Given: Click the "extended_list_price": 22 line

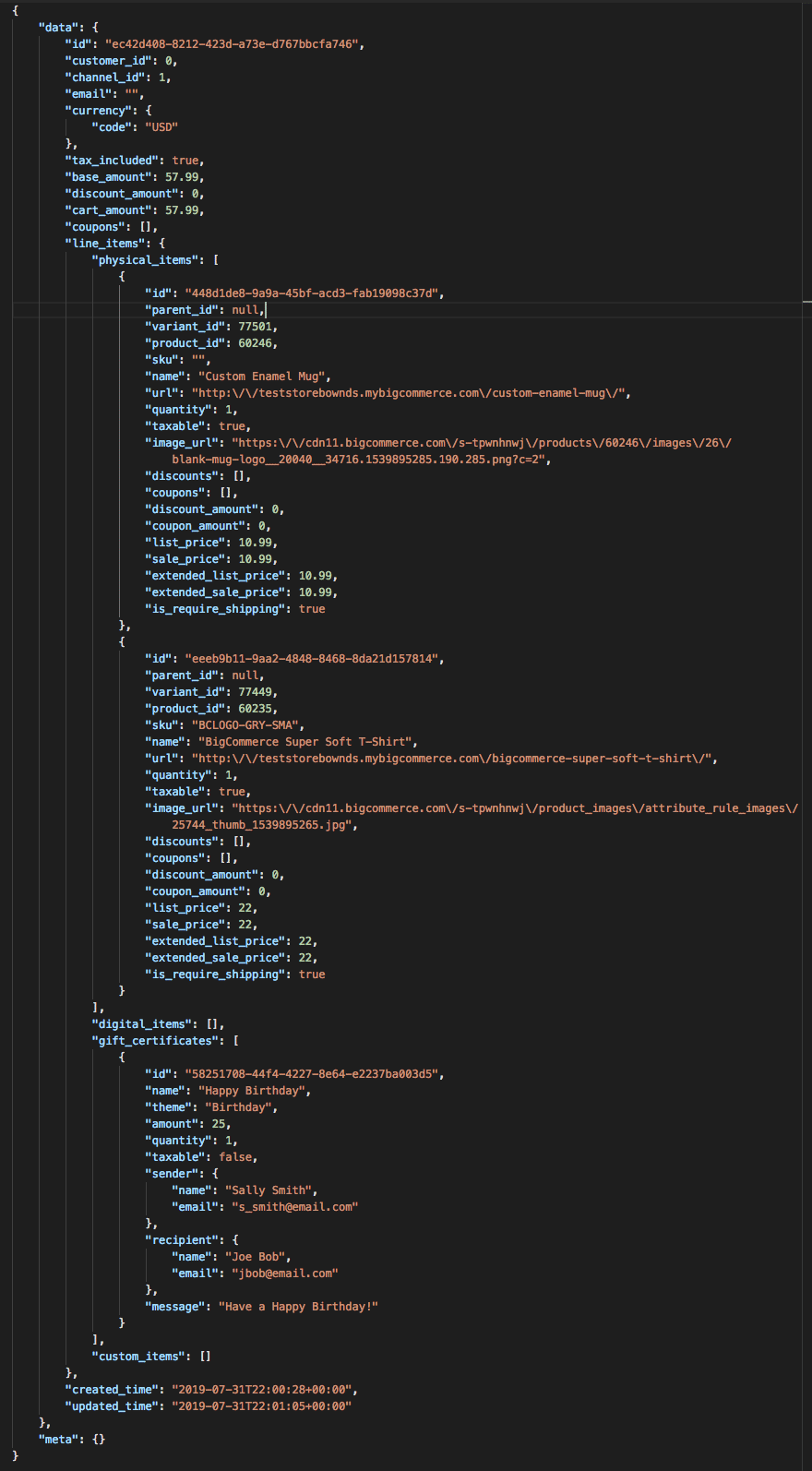Looking at the screenshot, I should [231, 941].
